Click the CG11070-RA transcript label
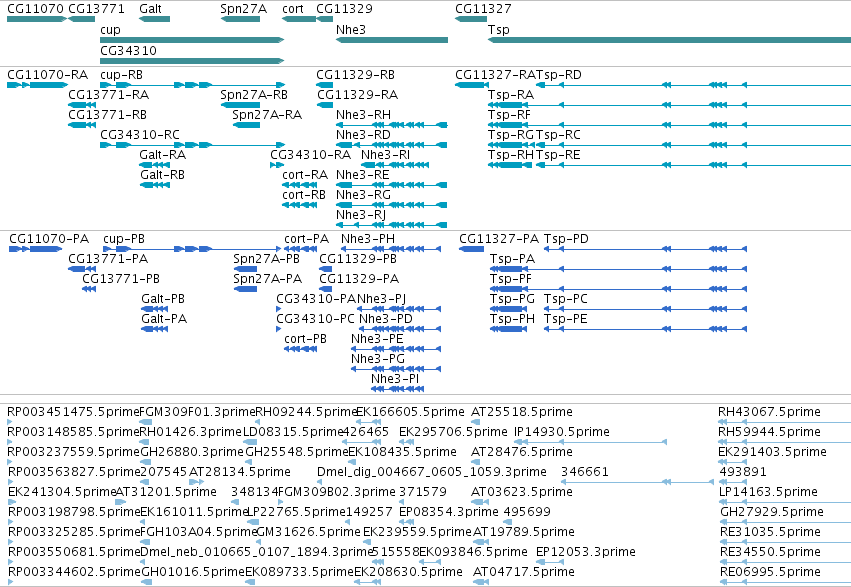Viewport: 851px width, 587px height. [x=48, y=75]
